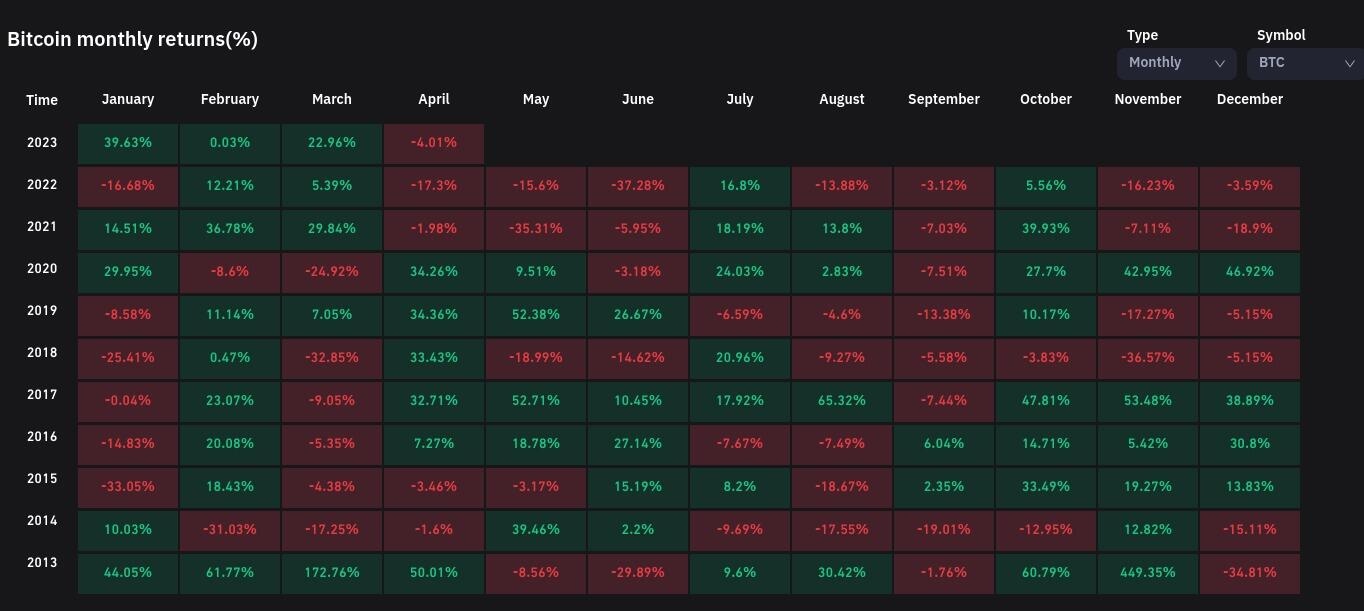Click the November column header
Viewport: 1364px width, 611px height.
pos(1147,99)
